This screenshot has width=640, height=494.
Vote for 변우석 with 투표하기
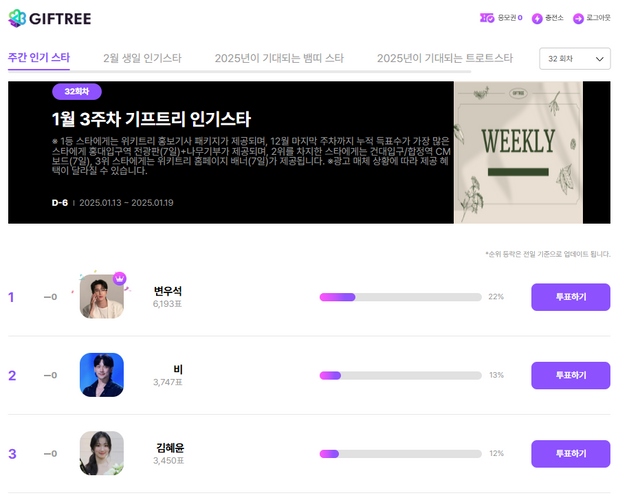coord(571,297)
